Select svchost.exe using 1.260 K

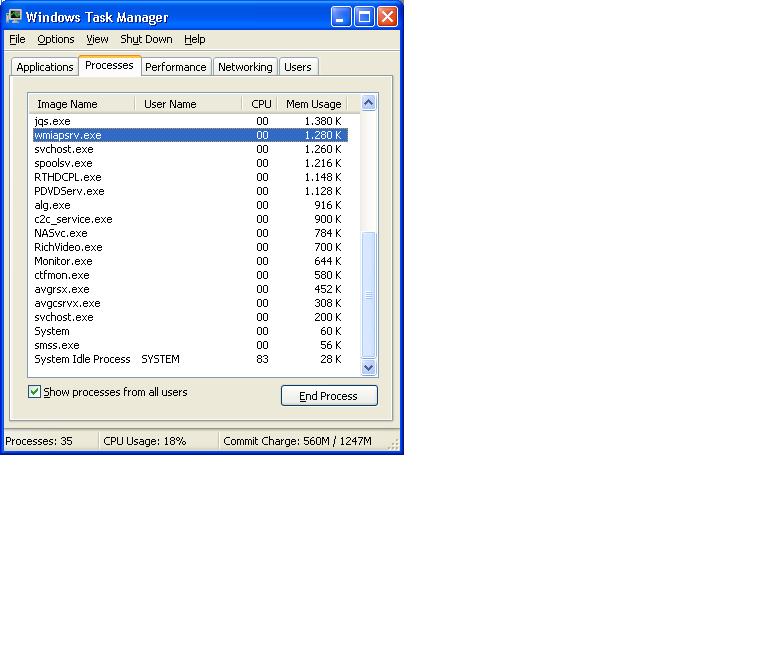tap(190, 149)
